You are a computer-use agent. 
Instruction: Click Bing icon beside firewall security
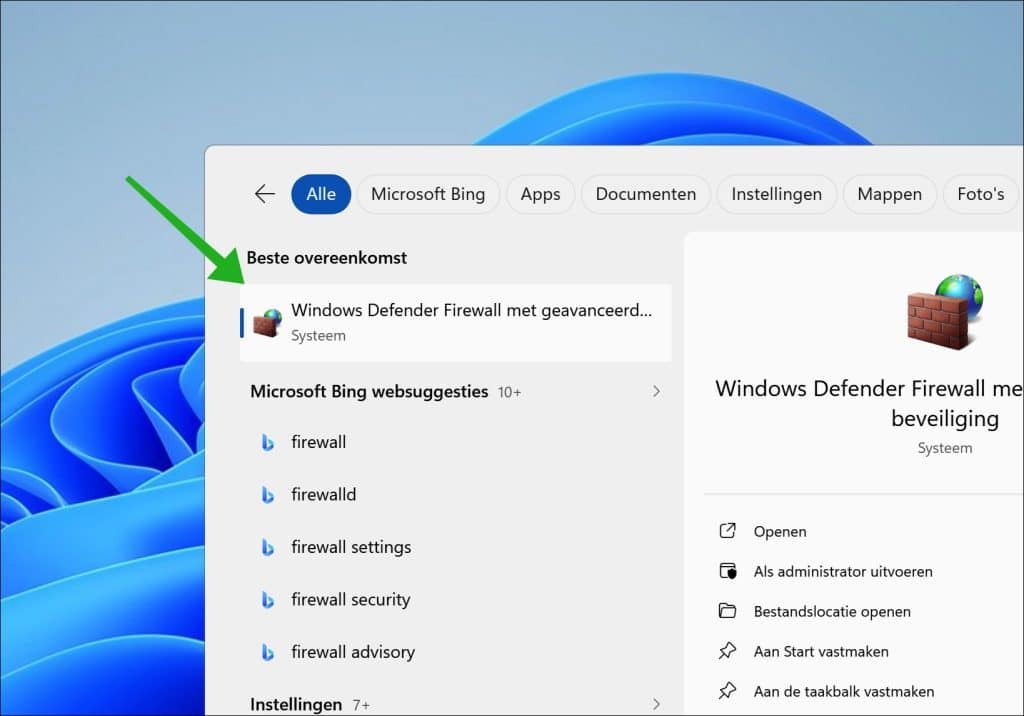(267, 600)
